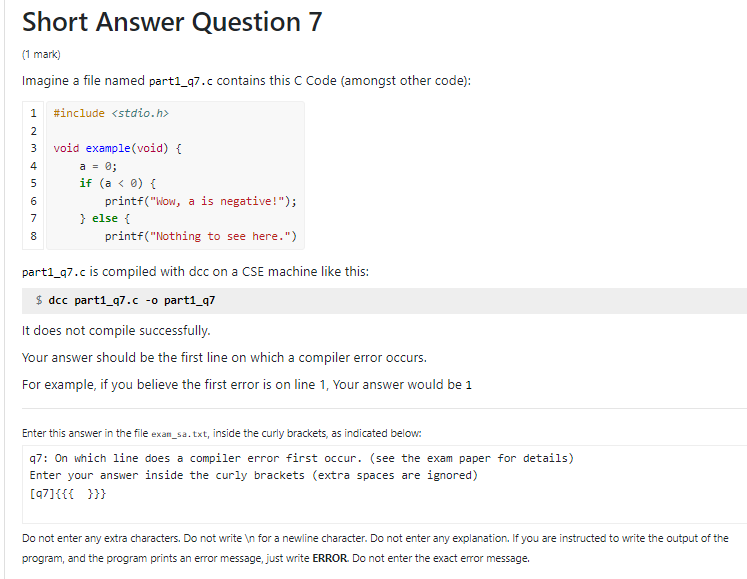This screenshot has width=747, height=579.
Task: Click the q7 prompt line in answer box
Action: [302, 458]
